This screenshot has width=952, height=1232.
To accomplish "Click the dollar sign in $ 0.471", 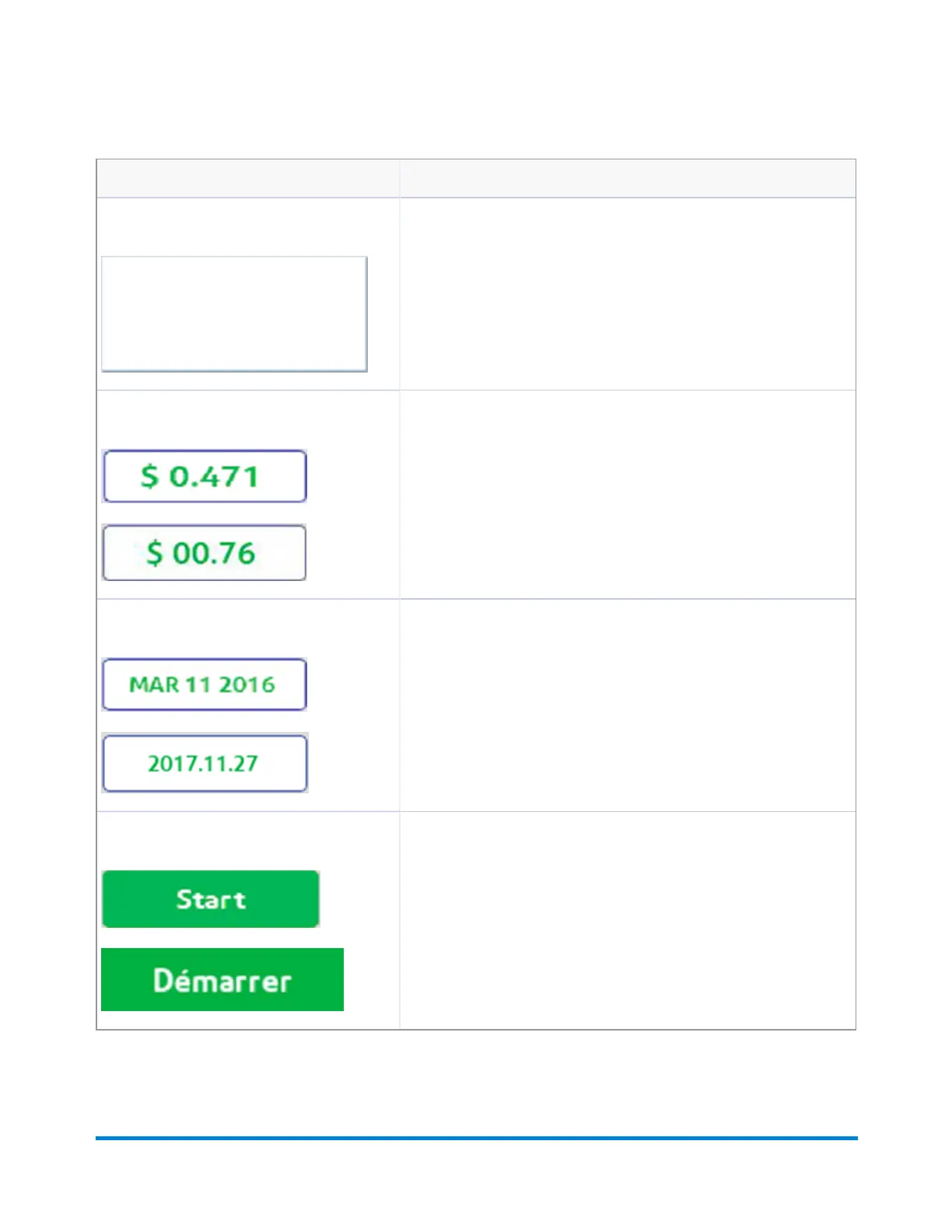I will pyautogui.click(x=149, y=476).
